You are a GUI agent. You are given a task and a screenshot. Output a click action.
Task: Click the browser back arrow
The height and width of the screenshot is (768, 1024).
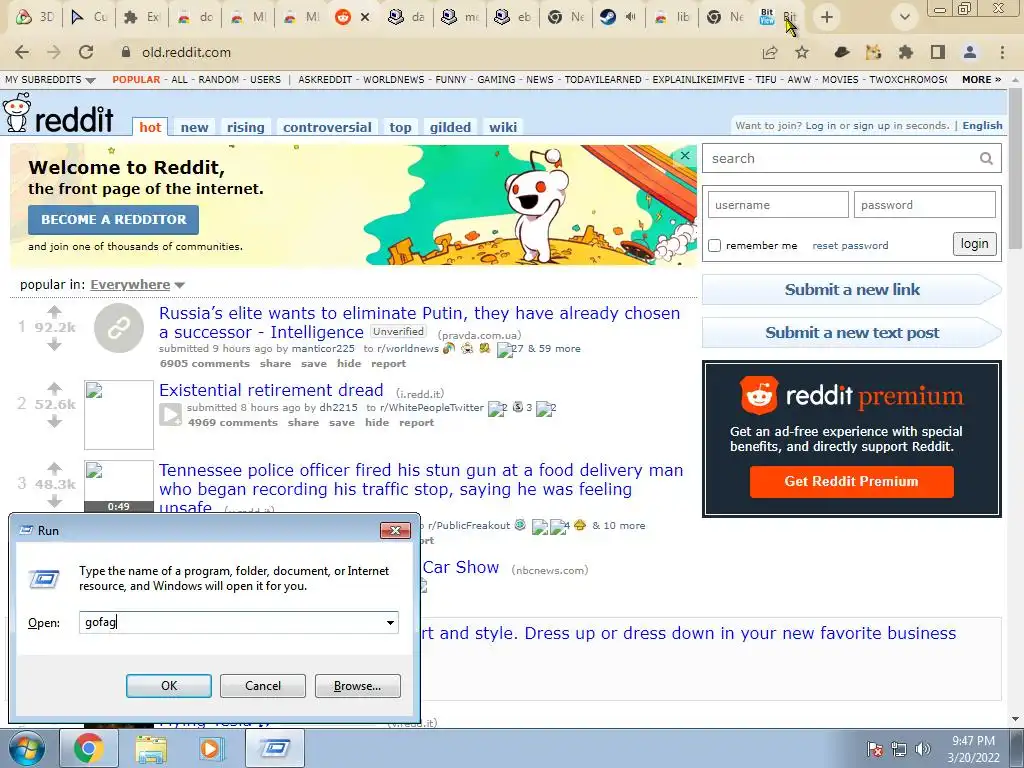[22, 52]
